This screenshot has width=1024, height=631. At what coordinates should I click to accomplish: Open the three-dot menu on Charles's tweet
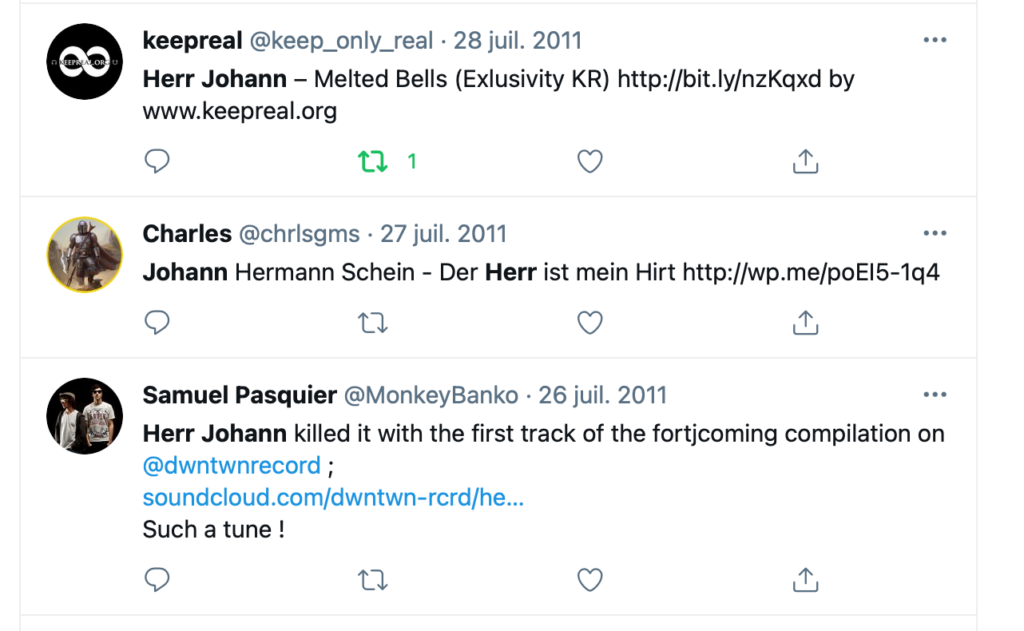935,233
